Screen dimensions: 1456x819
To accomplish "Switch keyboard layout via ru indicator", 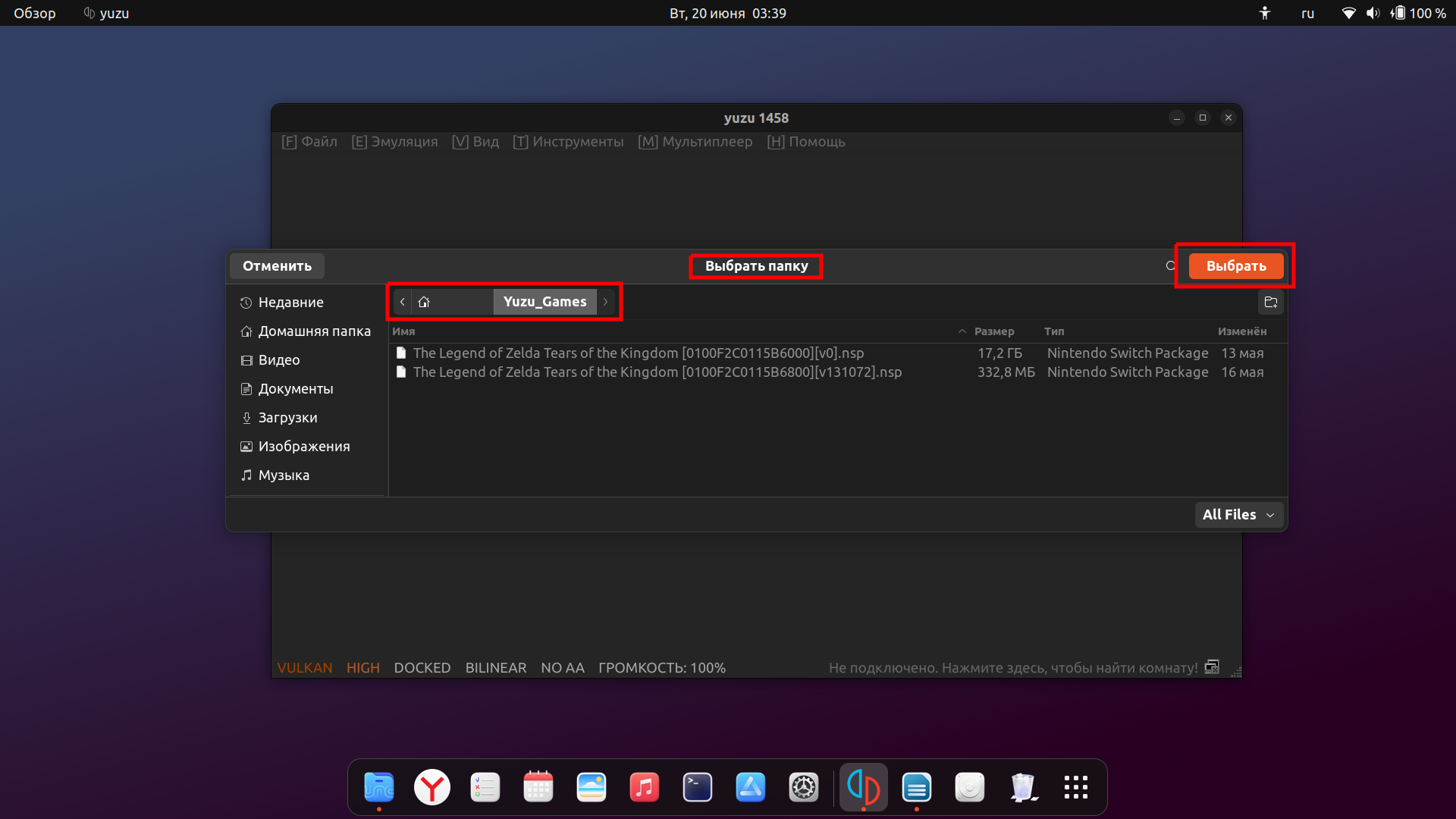I will (1307, 13).
